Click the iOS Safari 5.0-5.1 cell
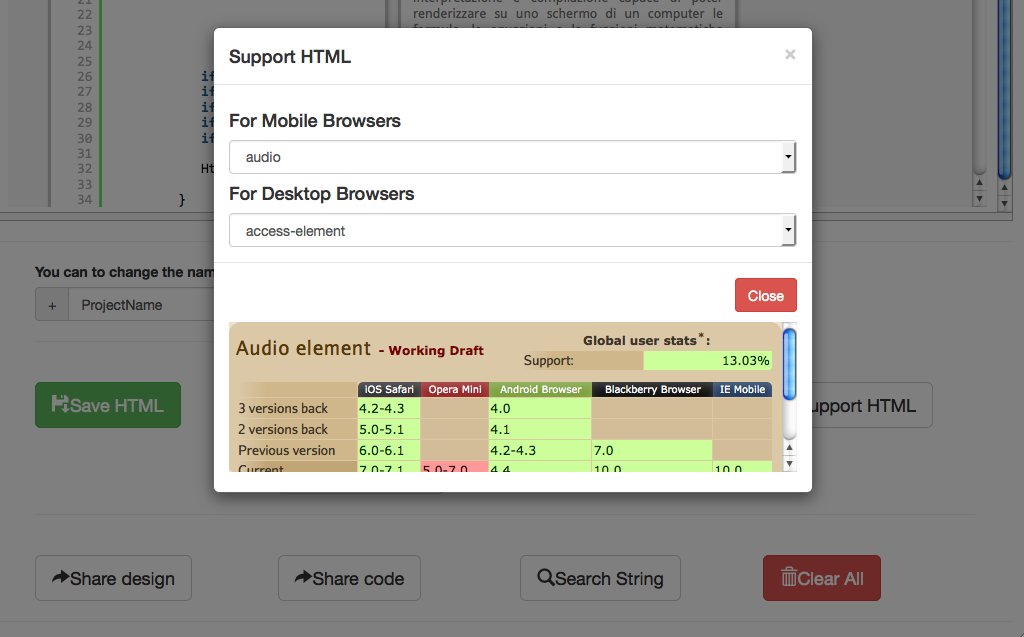This screenshot has width=1024, height=637. coord(389,429)
